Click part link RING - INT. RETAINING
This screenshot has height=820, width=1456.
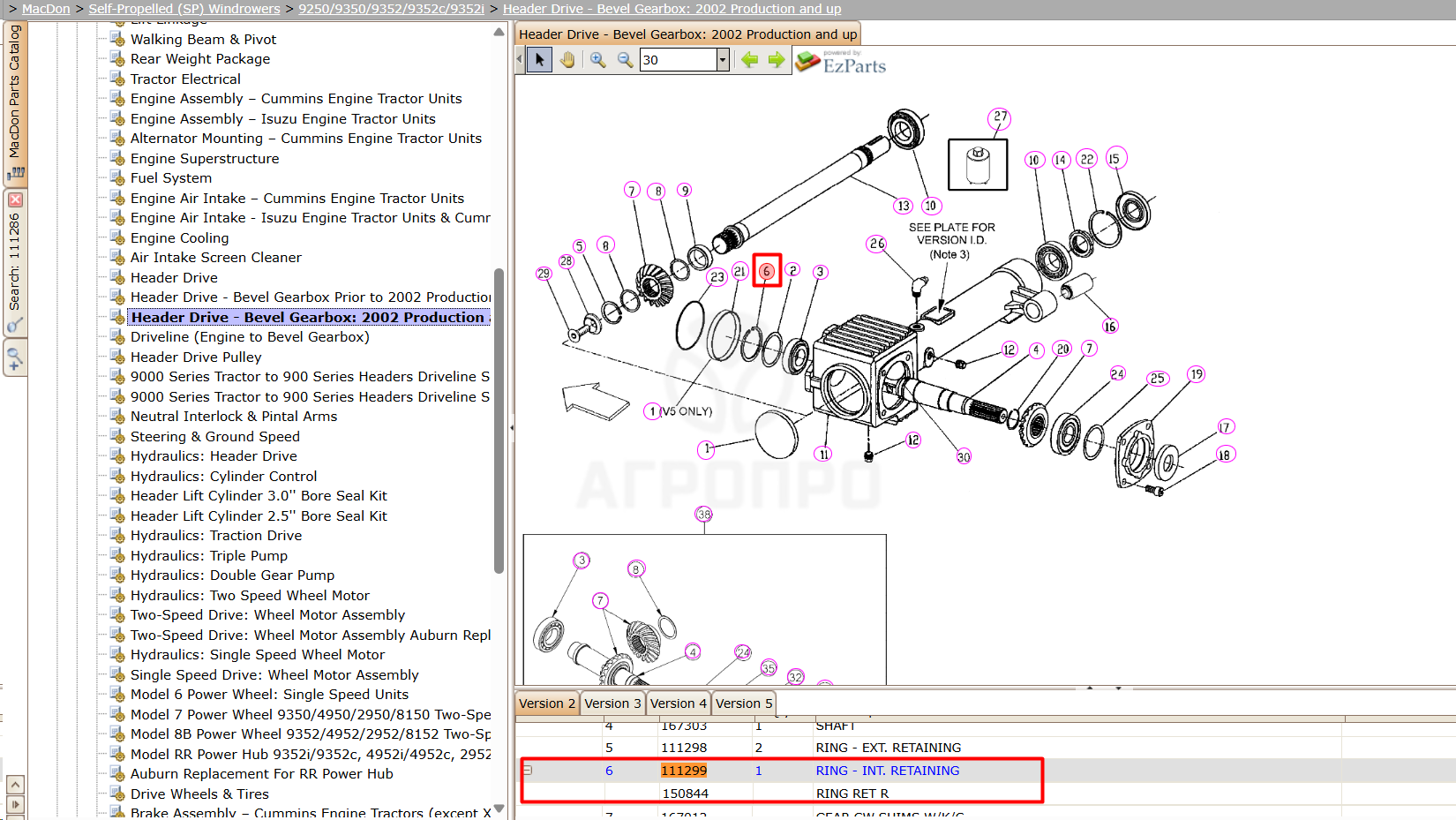coord(888,771)
